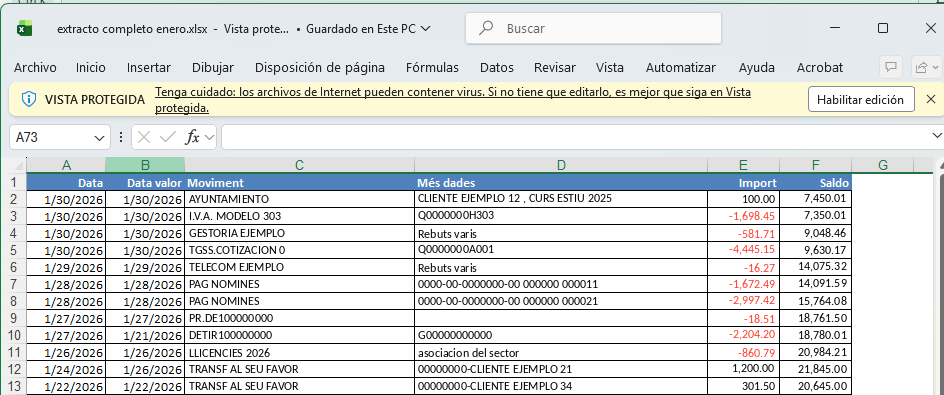Select column F header
This screenshot has height=395, width=944.
click(816, 165)
